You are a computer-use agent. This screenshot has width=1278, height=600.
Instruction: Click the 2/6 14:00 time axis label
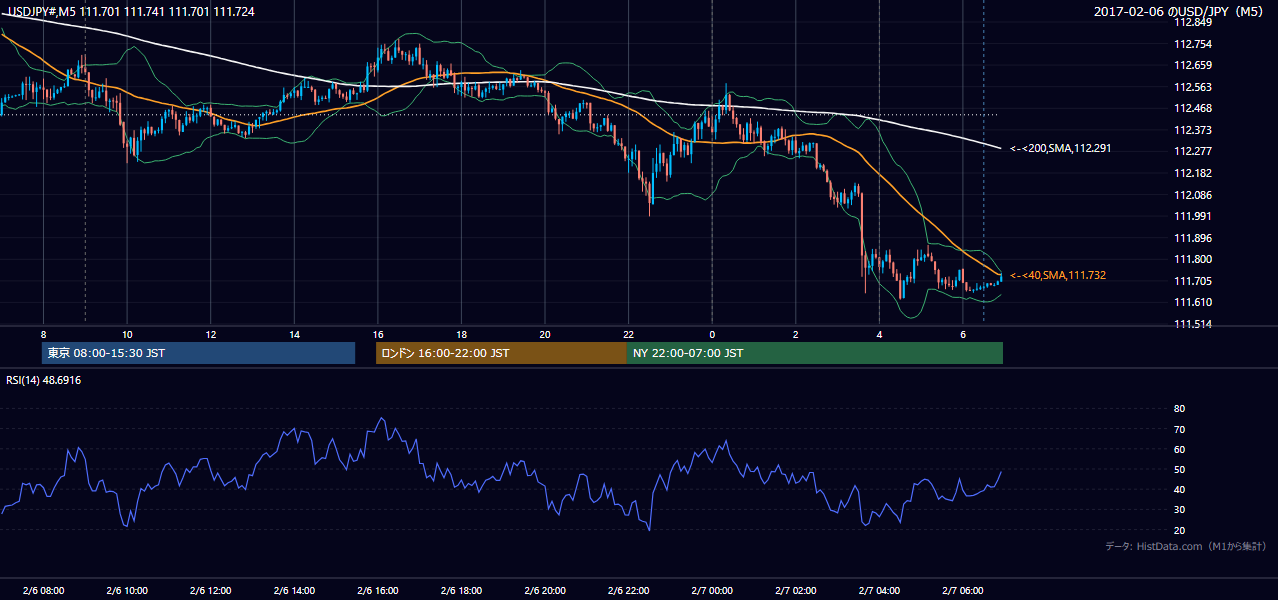click(293, 591)
